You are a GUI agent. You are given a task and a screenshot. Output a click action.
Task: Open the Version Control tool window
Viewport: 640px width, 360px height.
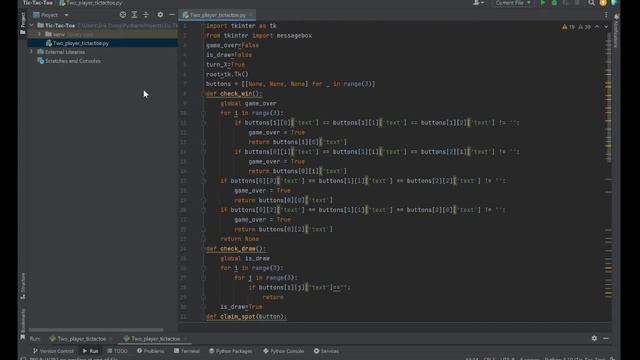[x=53, y=351]
